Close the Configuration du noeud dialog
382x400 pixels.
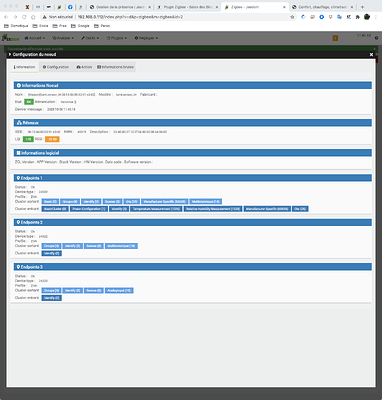[371, 54]
